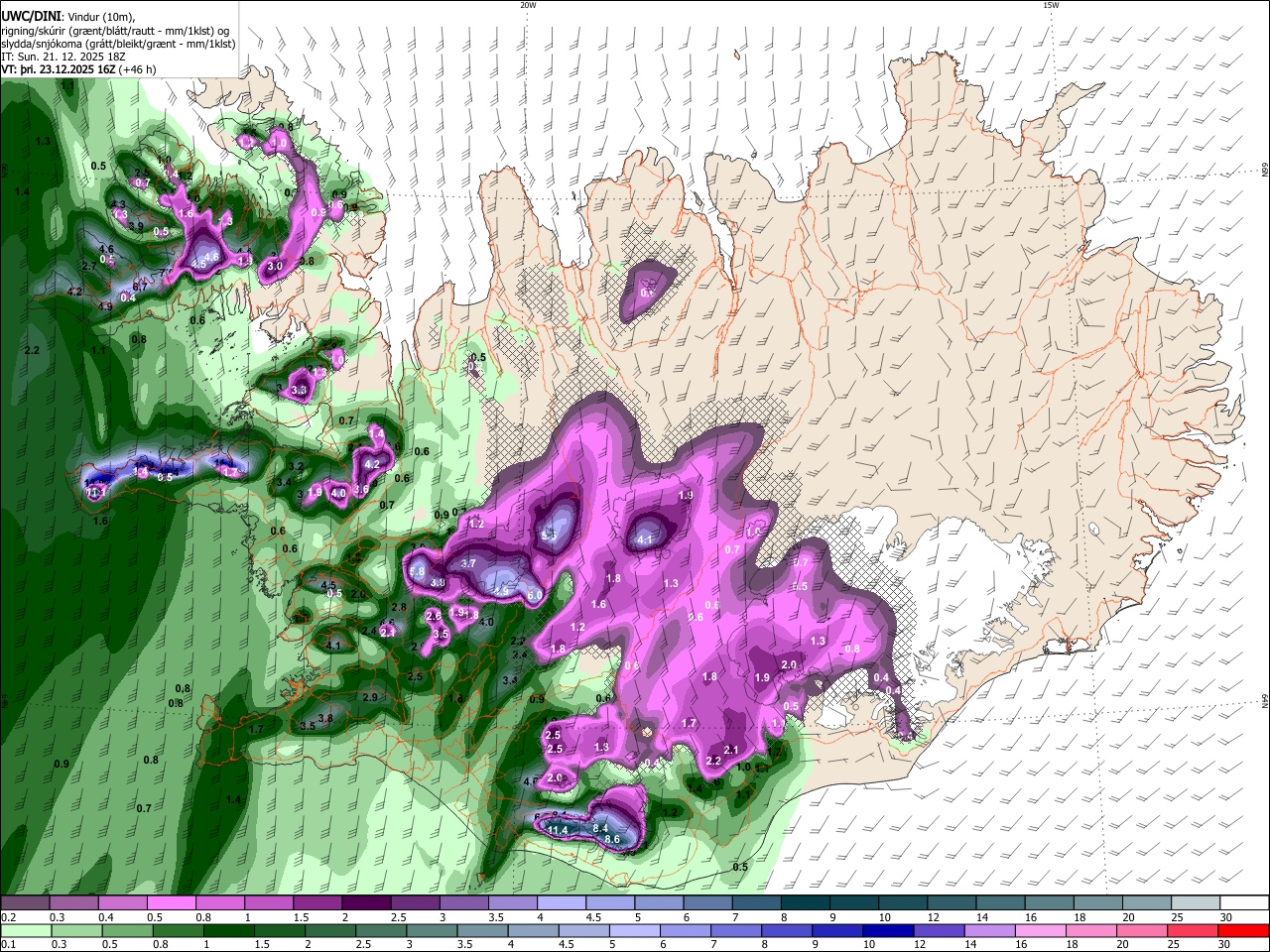The width and height of the screenshot is (1270, 952).
Task: Pick the dark green rain swatch labeled 1
Action: click(x=228, y=930)
